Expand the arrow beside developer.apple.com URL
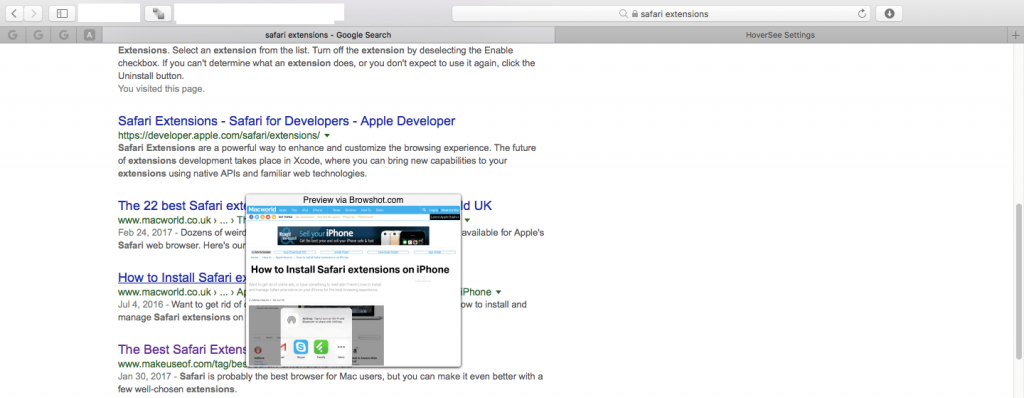Image resolution: width=1024 pixels, height=398 pixels. tap(327, 136)
